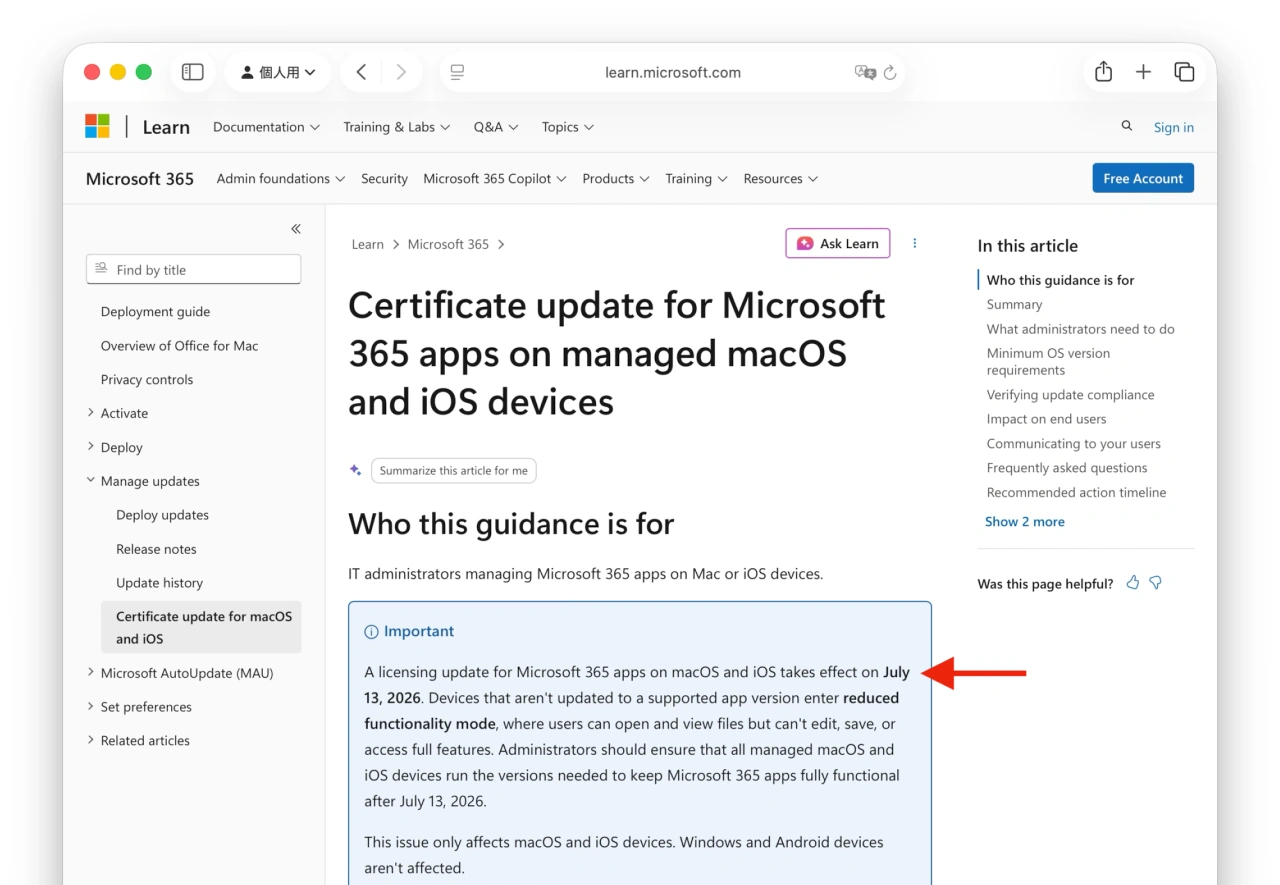The width and height of the screenshot is (1280, 885).
Task: Click Summarize this article for me
Action: [x=453, y=470]
